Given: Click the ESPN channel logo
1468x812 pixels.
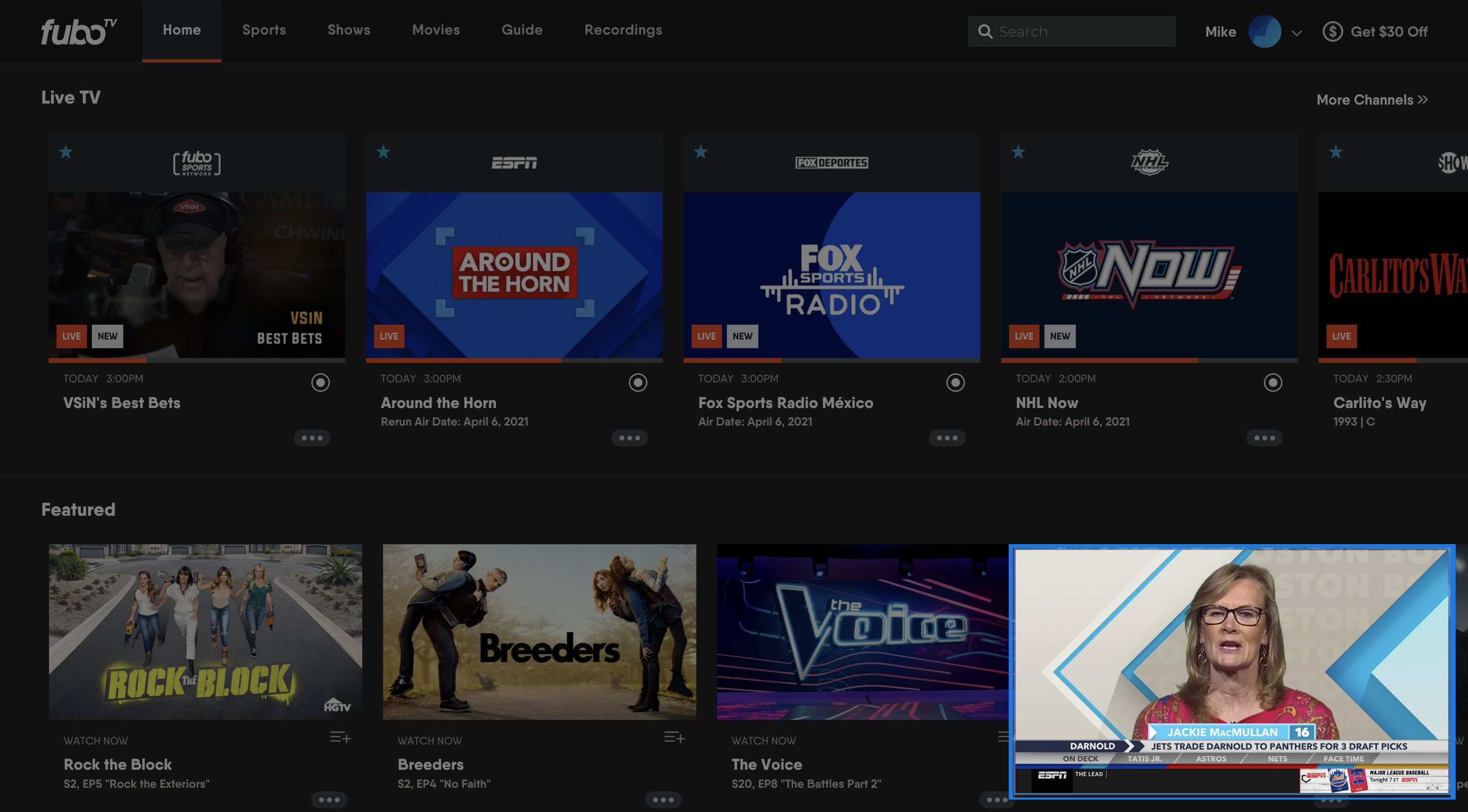Looking at the screenshot, I should pos(514,163).
